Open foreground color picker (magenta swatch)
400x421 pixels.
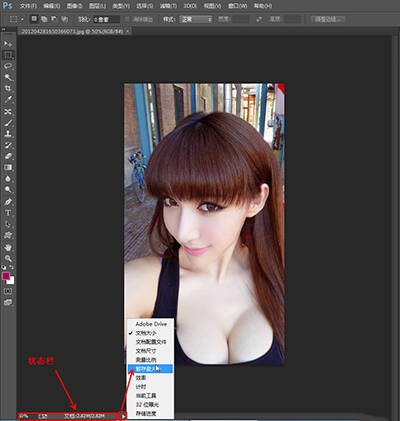coord(6,276)
